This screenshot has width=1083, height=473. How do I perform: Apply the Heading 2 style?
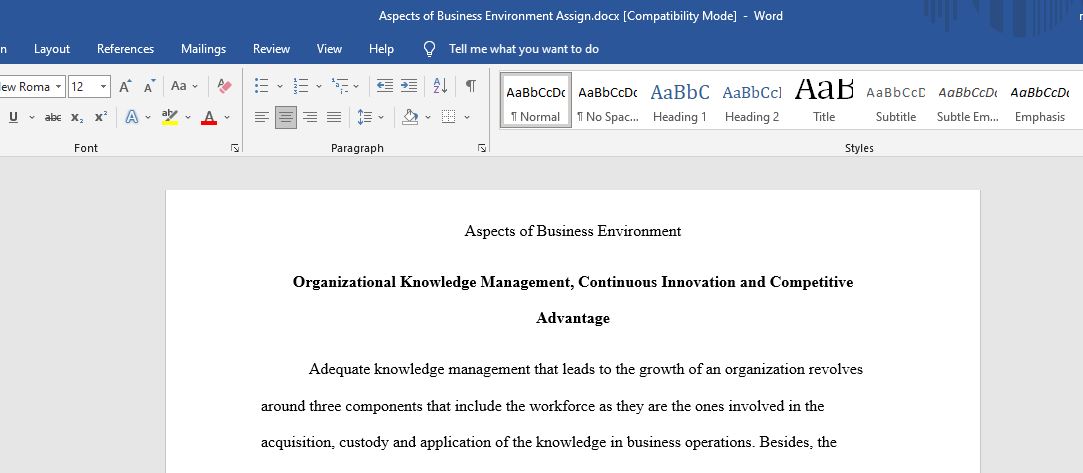(x=751, y=101)
